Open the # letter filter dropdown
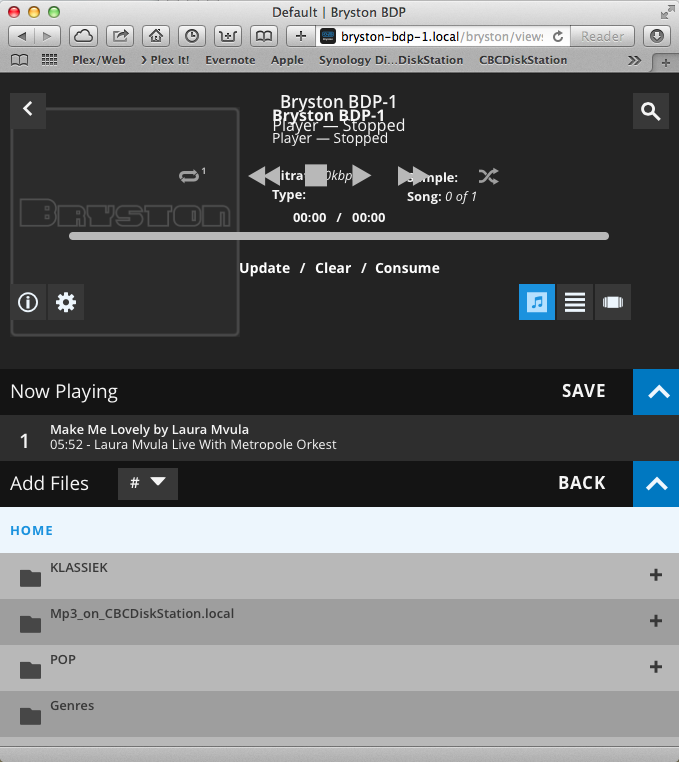The width and height of the screenshot is (679, 762). coord(148,484)
